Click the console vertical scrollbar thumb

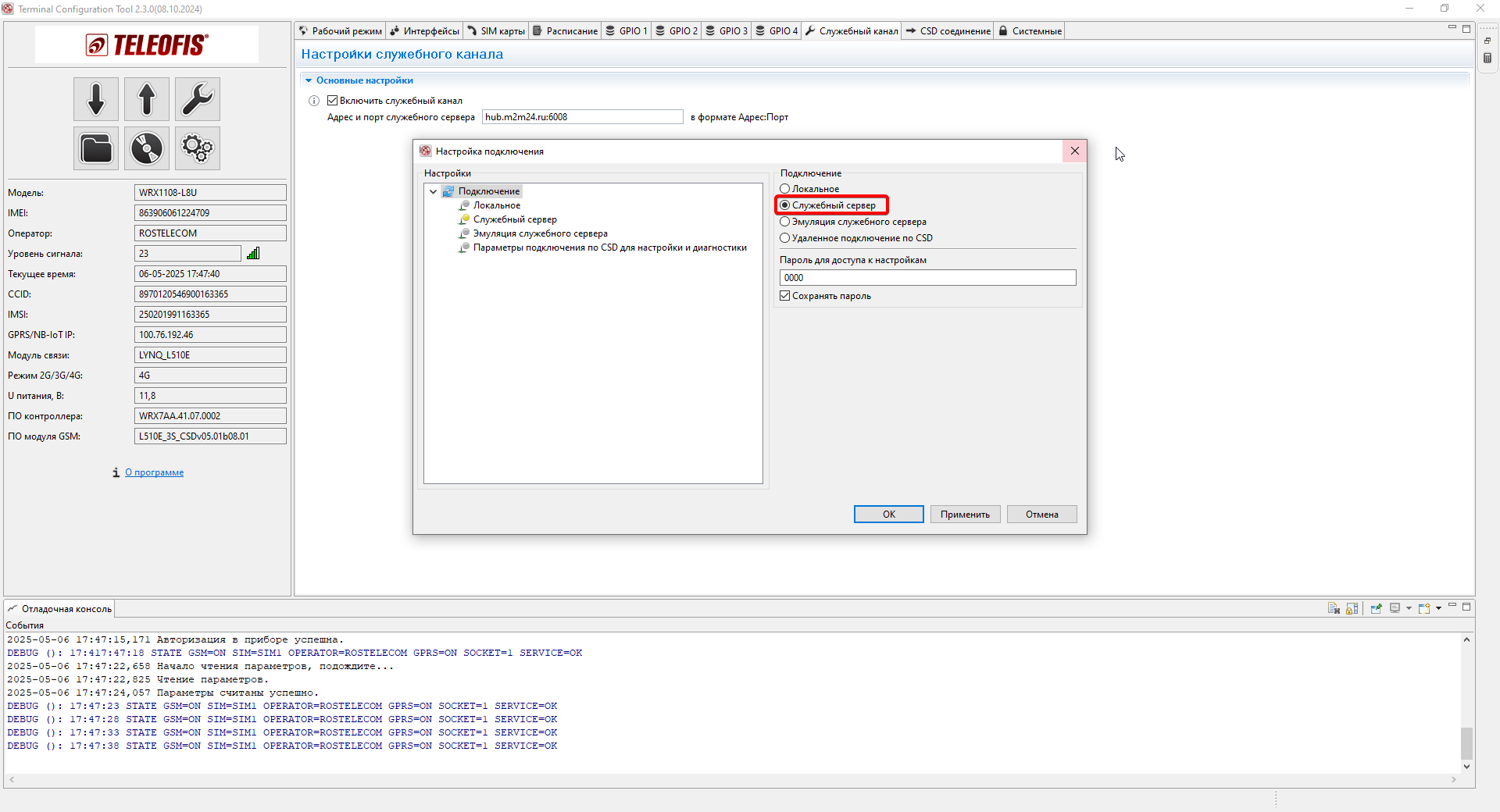click(1466, 743)
